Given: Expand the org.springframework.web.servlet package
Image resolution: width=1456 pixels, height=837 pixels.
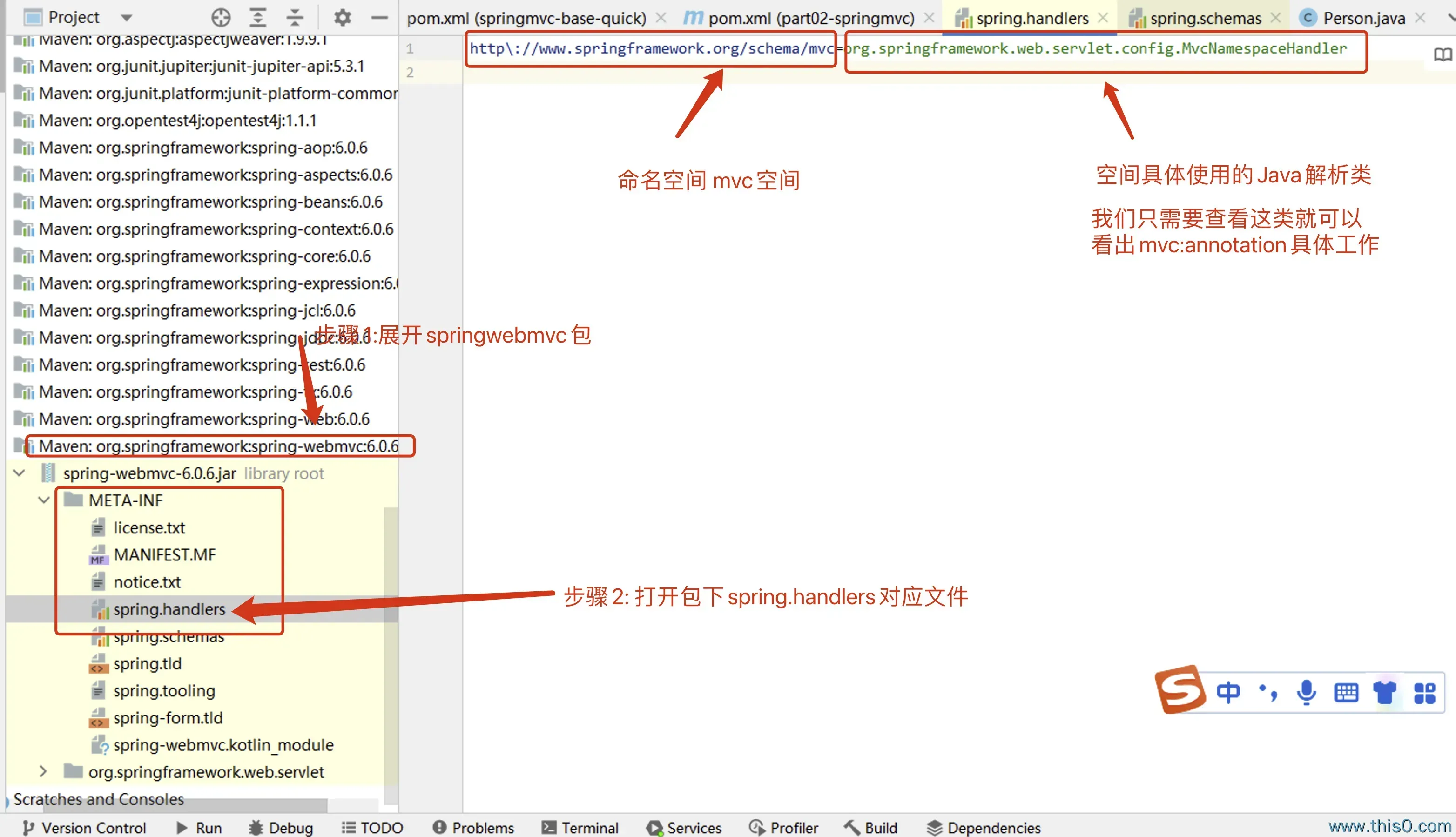Looking at the screenshot, I should point(44,771).
